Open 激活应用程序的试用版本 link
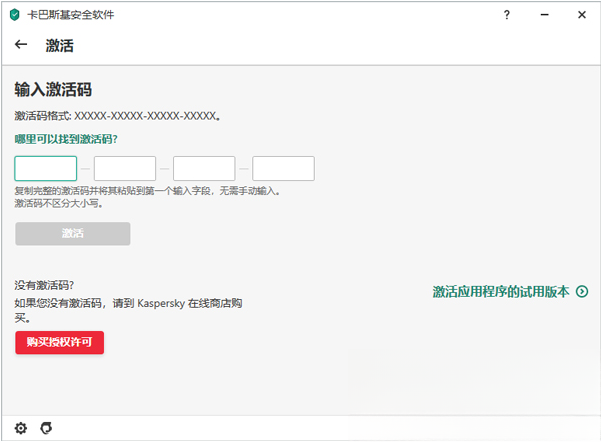601x442 pixels. [501, 292]
